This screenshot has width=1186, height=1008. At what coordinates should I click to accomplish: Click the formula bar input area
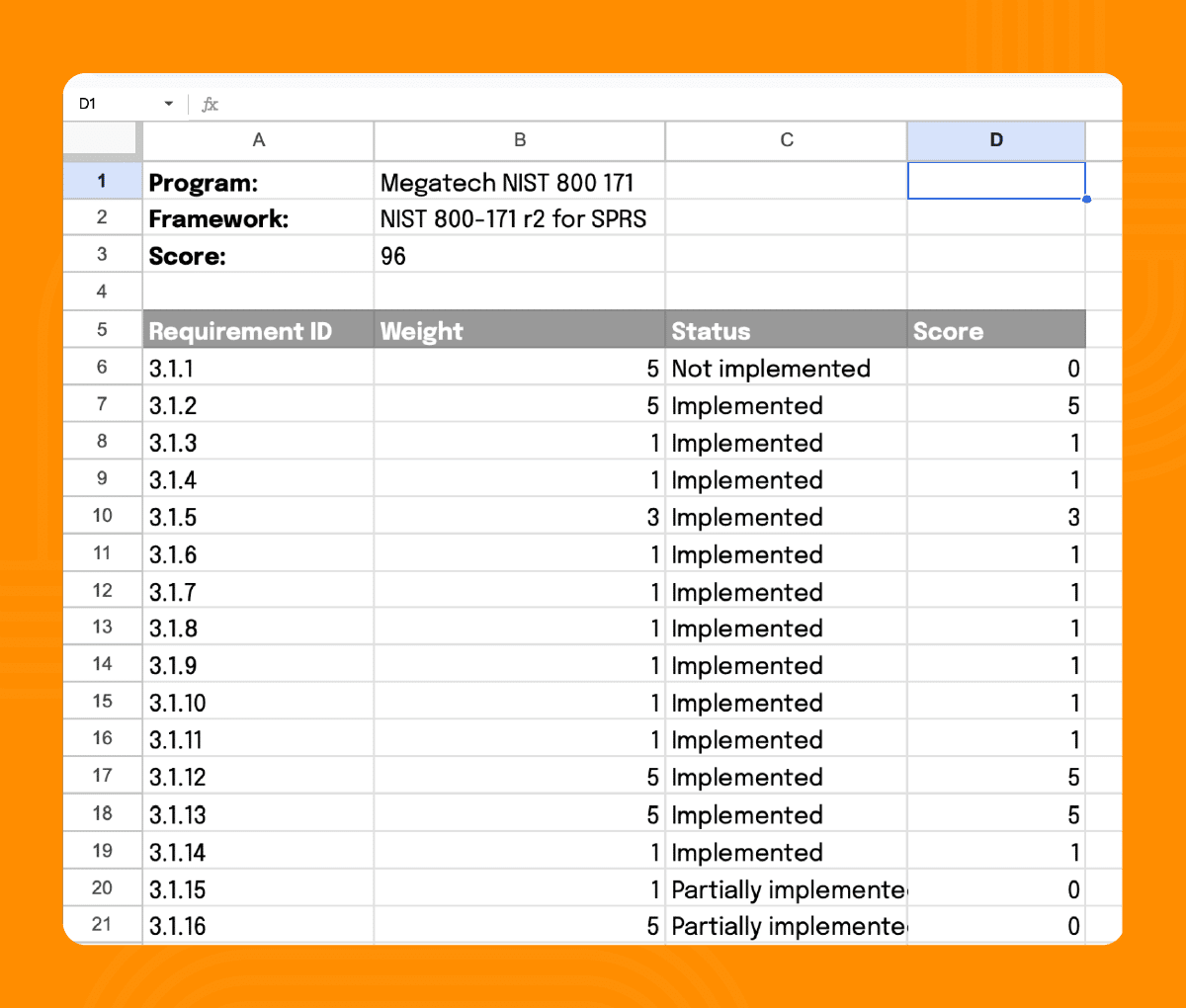(x=652, y=104)
